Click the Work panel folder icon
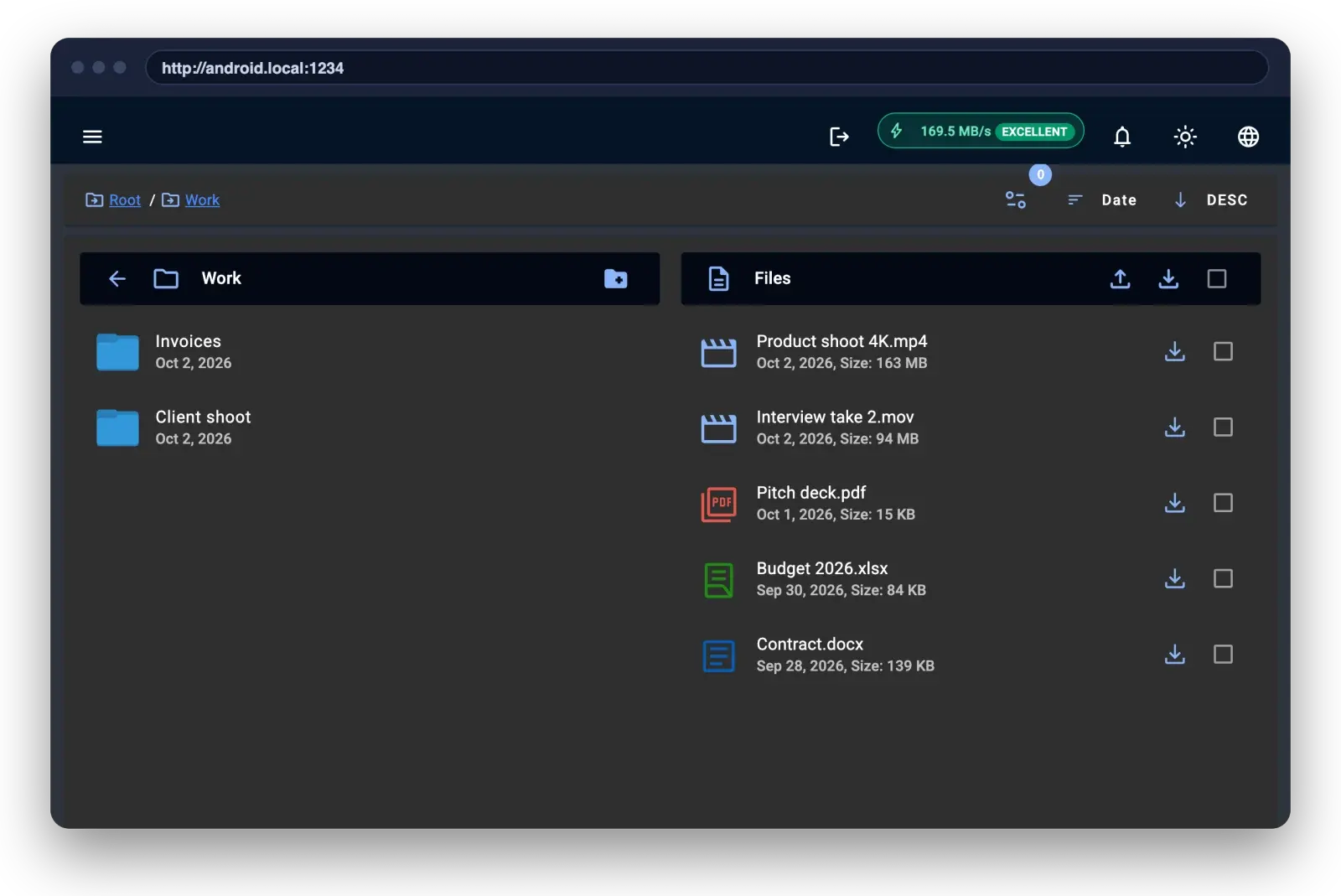 (x=166, y=278)
